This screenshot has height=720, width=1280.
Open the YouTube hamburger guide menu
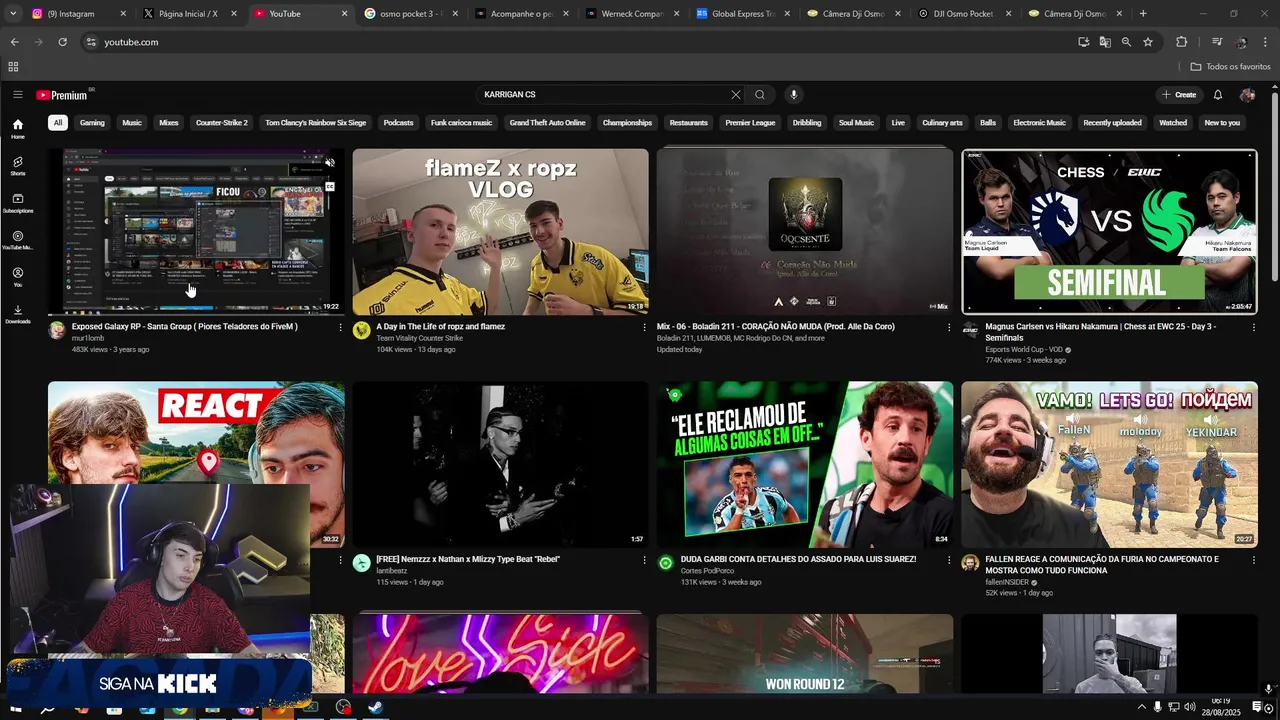tap(17, 95)
